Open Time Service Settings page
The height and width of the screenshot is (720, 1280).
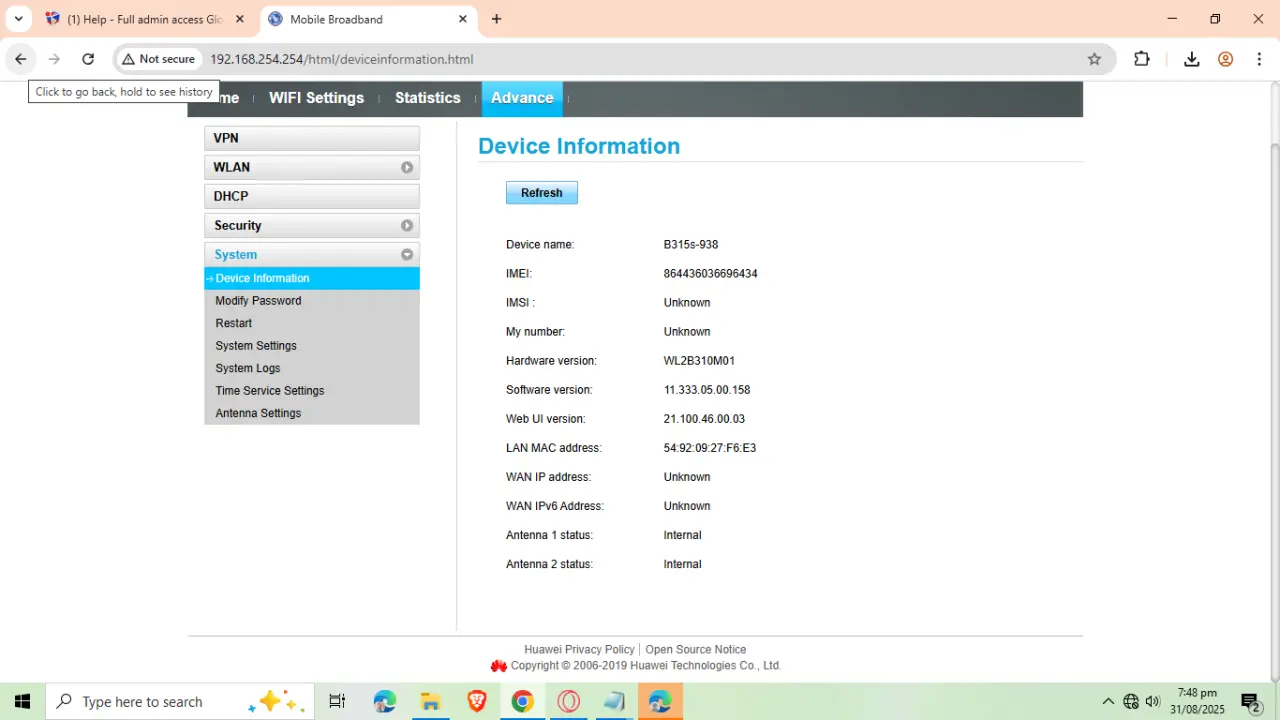pyautogui.click(x=270, y=391)
